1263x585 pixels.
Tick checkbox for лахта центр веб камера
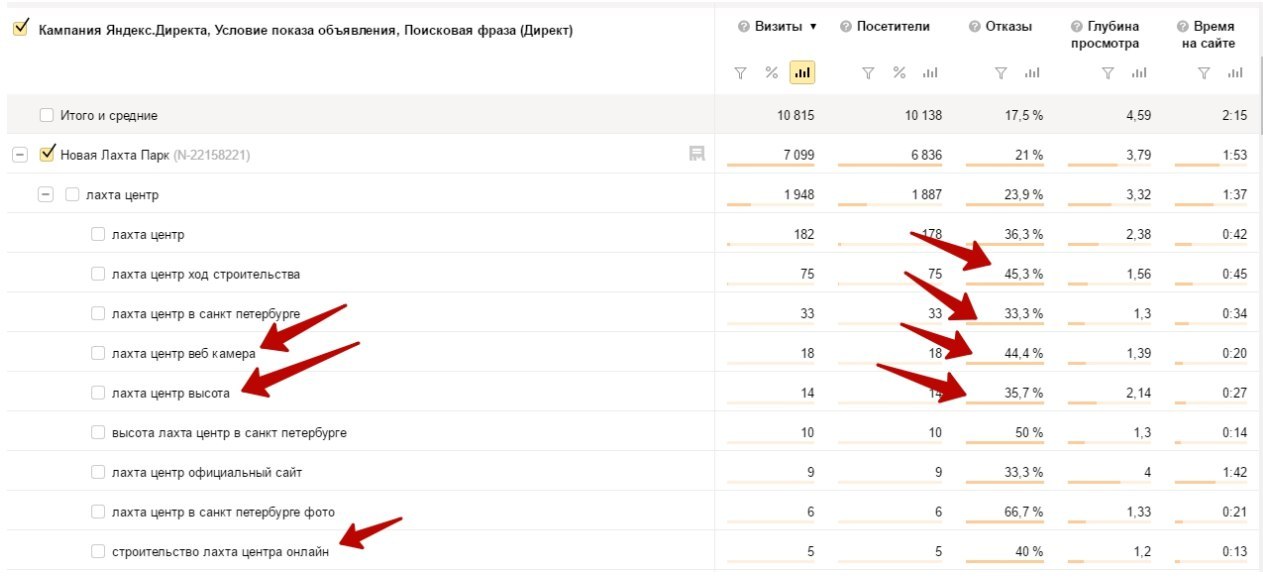[98, 353]
